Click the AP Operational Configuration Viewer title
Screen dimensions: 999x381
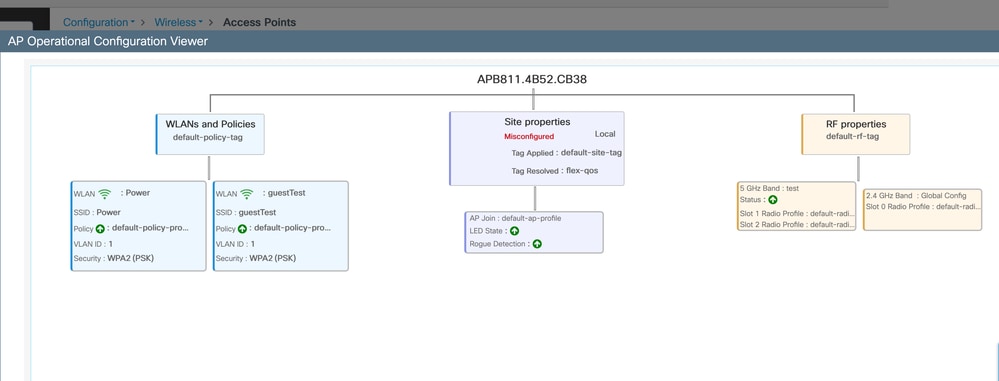[x=108, y=41]
